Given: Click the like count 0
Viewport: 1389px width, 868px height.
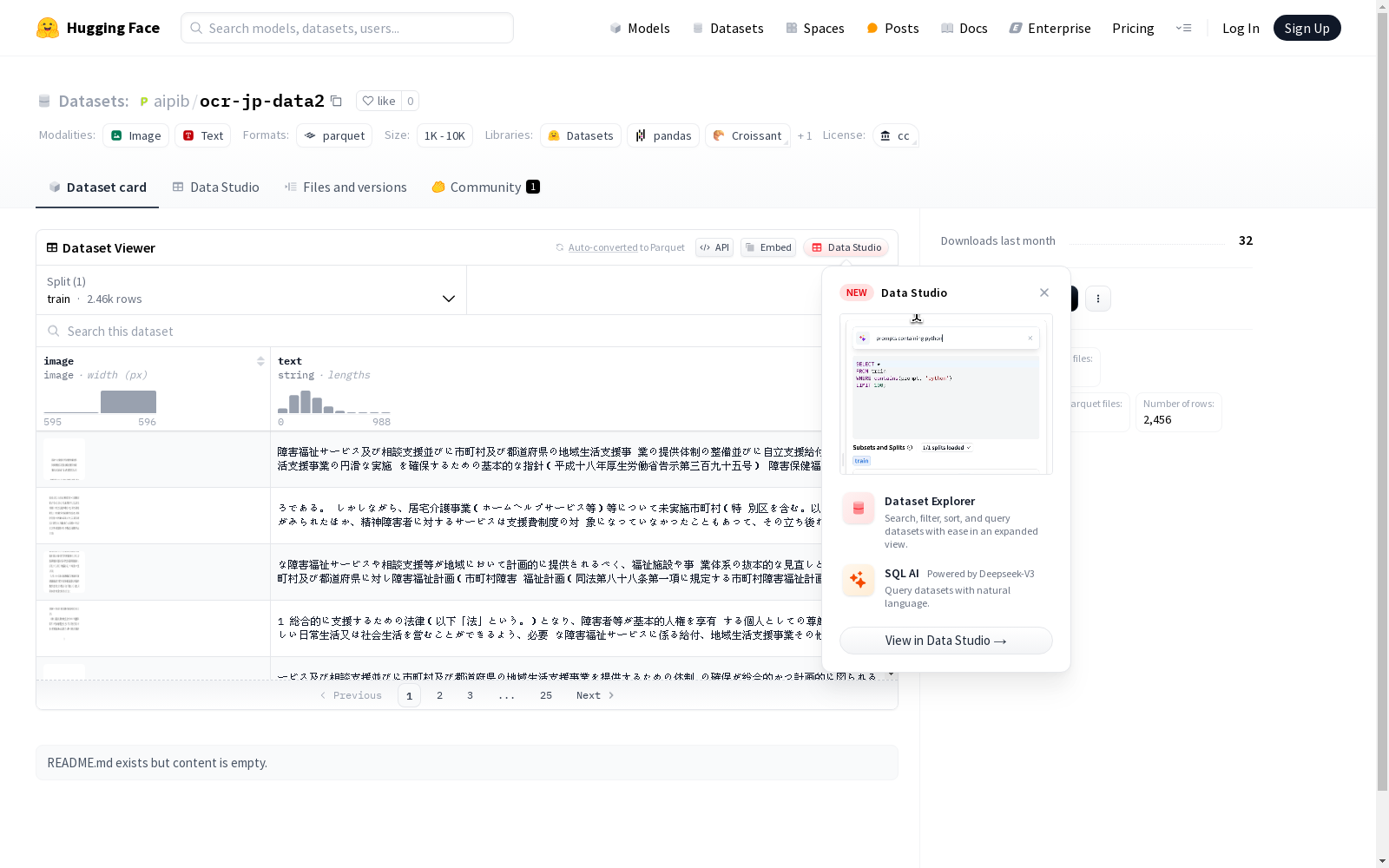Looking at the screenshot, I should pos(411,101).
